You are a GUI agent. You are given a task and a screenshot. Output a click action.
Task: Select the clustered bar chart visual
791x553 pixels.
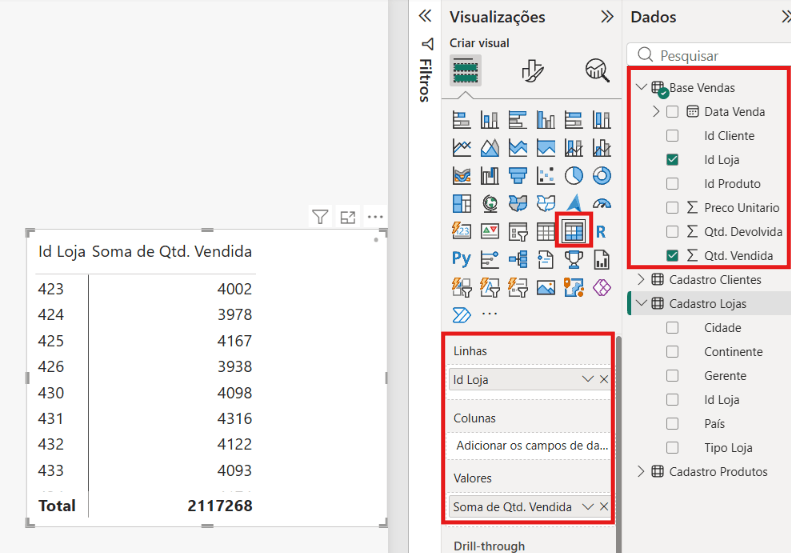[x=518, y=120]
